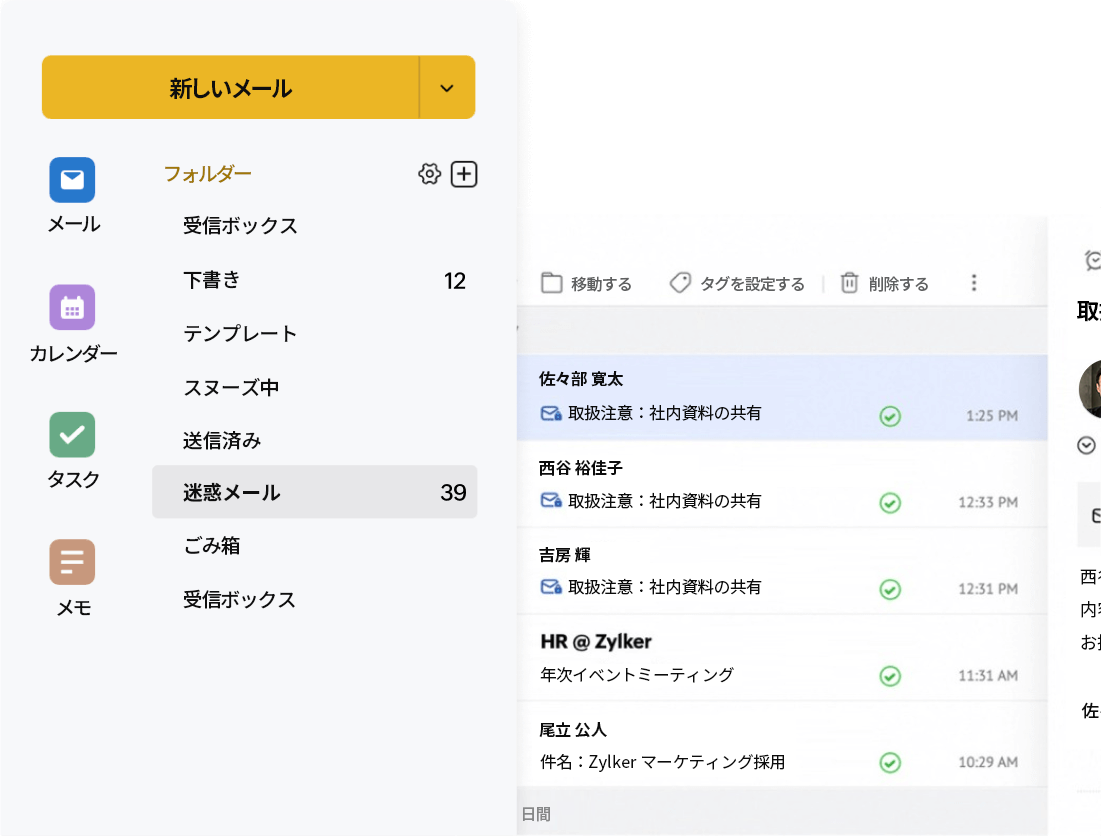Select the 迷惑メール folder
Image resolution: width=1101 pixels, height=836 pixels.
(x=315, y=492)
